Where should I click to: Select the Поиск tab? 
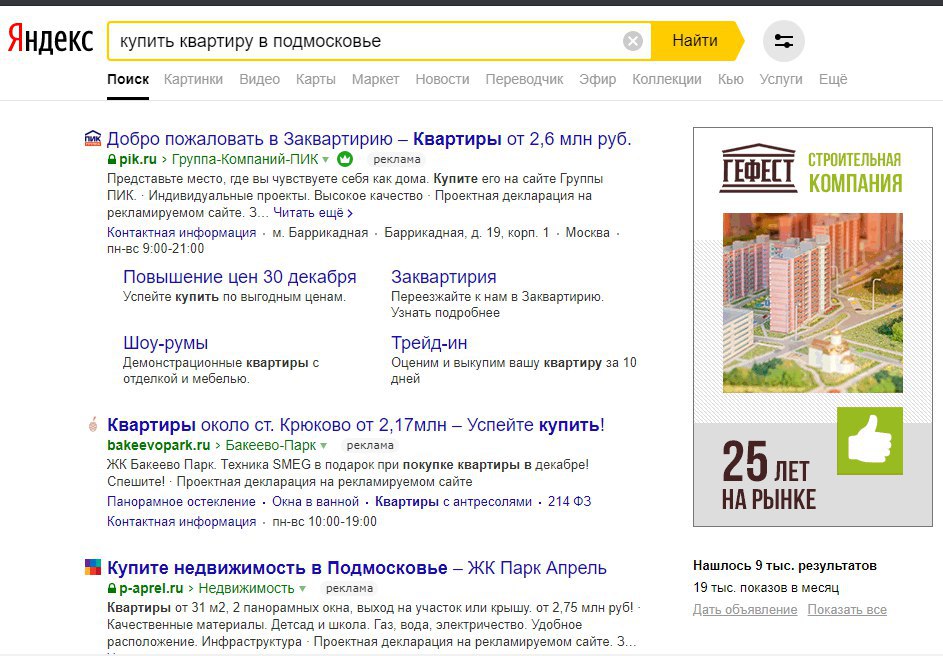(128, 79)
